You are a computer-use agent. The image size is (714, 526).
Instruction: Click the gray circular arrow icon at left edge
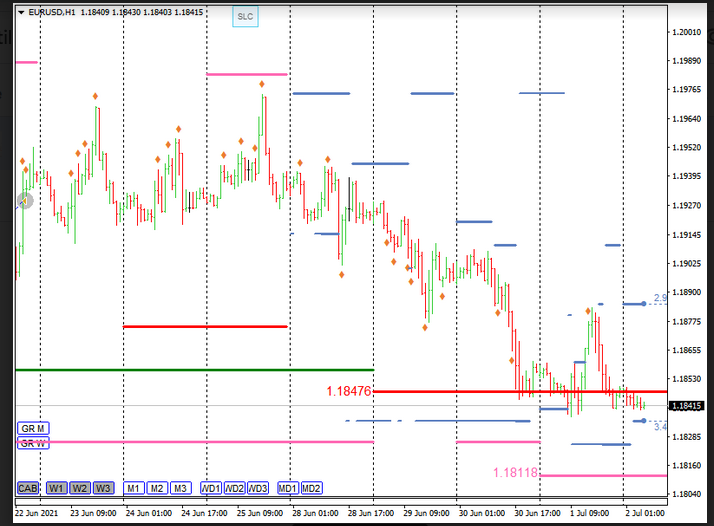click(x=25, y=200)
